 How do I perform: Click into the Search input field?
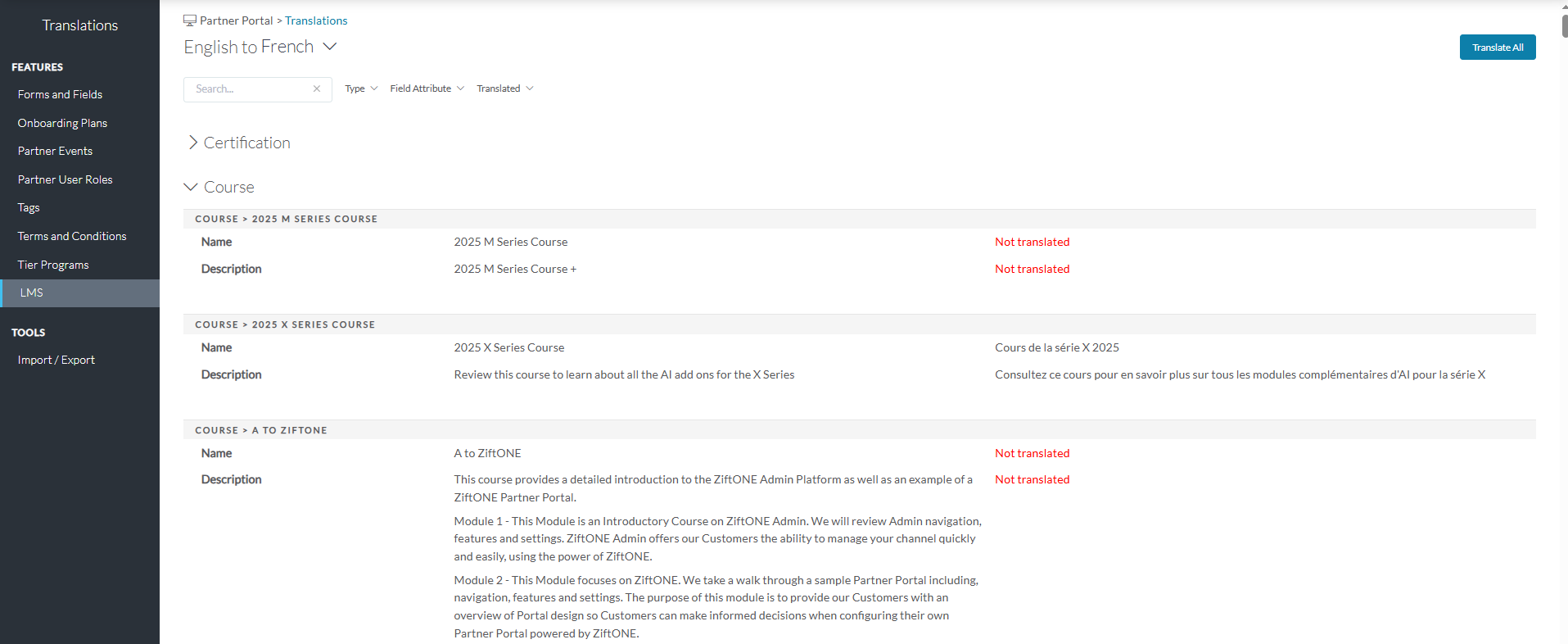tap(250, 89)
